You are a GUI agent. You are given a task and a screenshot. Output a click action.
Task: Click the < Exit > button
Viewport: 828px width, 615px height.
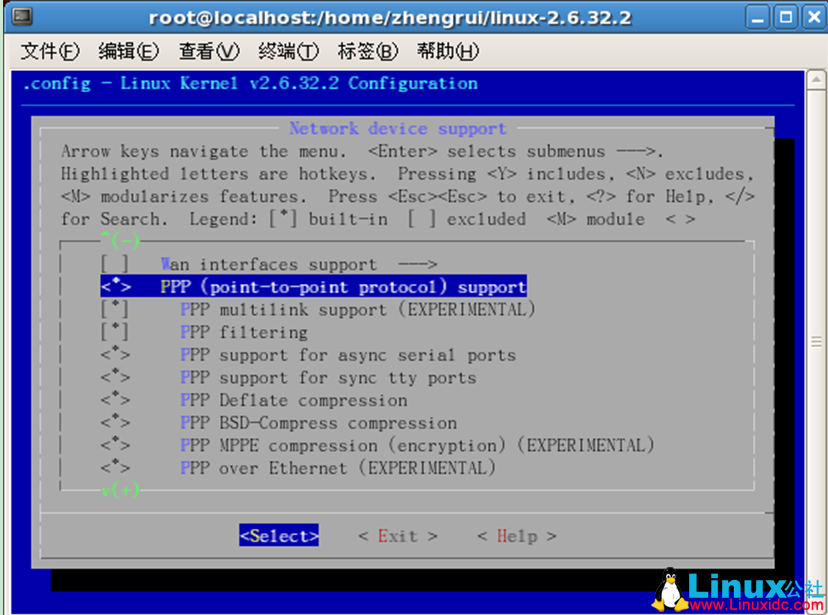coord(398,536)
